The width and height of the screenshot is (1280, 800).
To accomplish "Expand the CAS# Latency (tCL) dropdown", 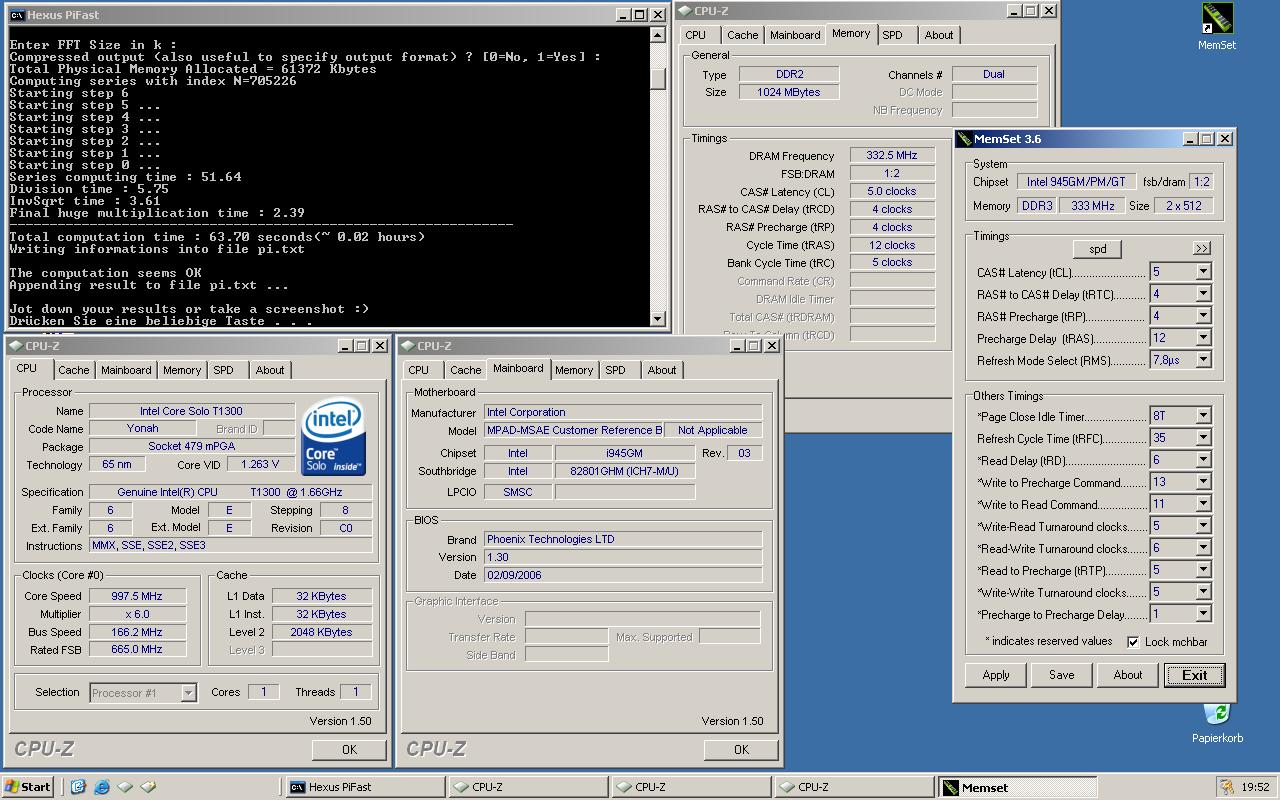I will click(x=1203, y=272).
